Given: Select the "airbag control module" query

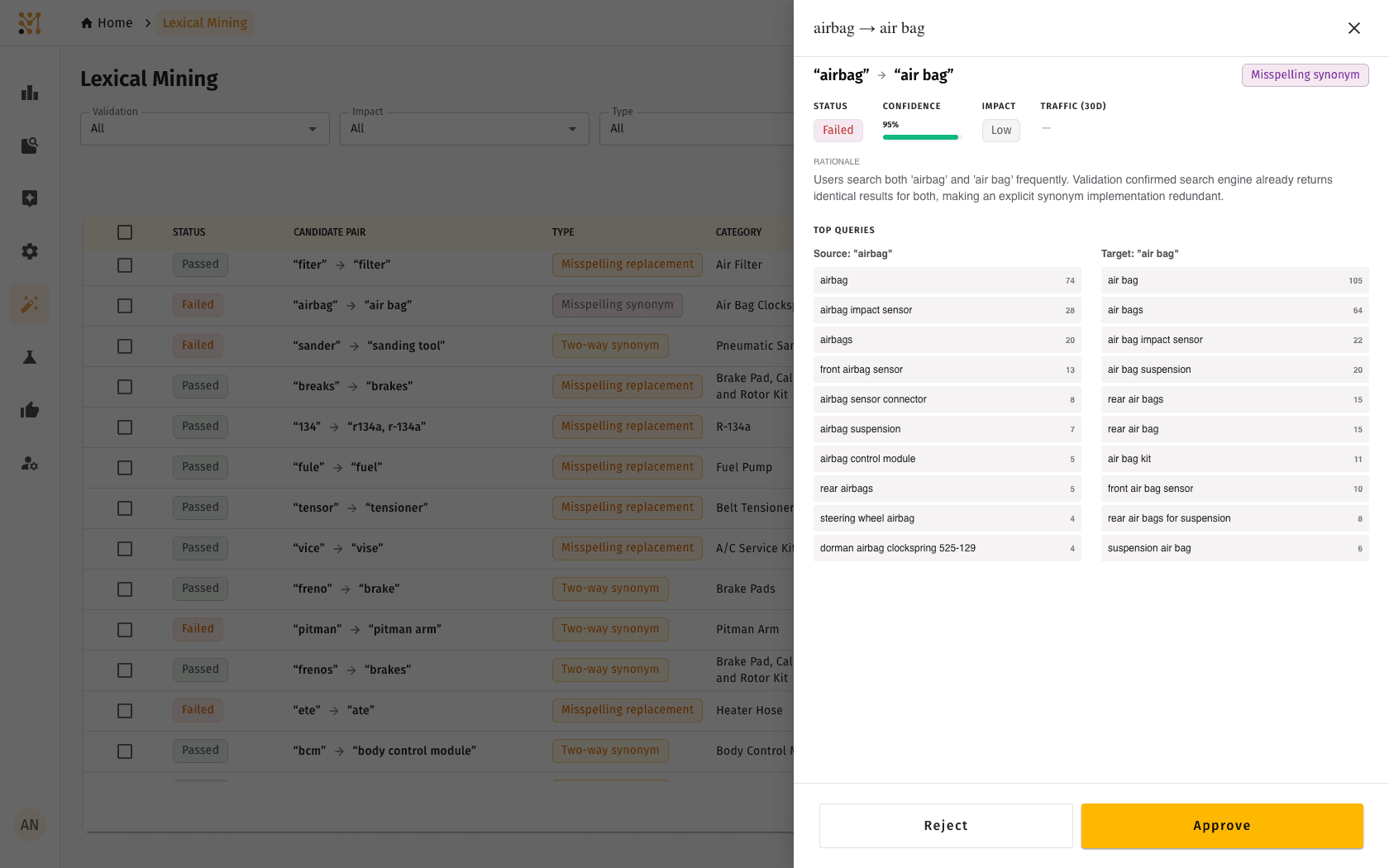Looking at the screenshot, I should pyautogui.click(x=947, y=459).
